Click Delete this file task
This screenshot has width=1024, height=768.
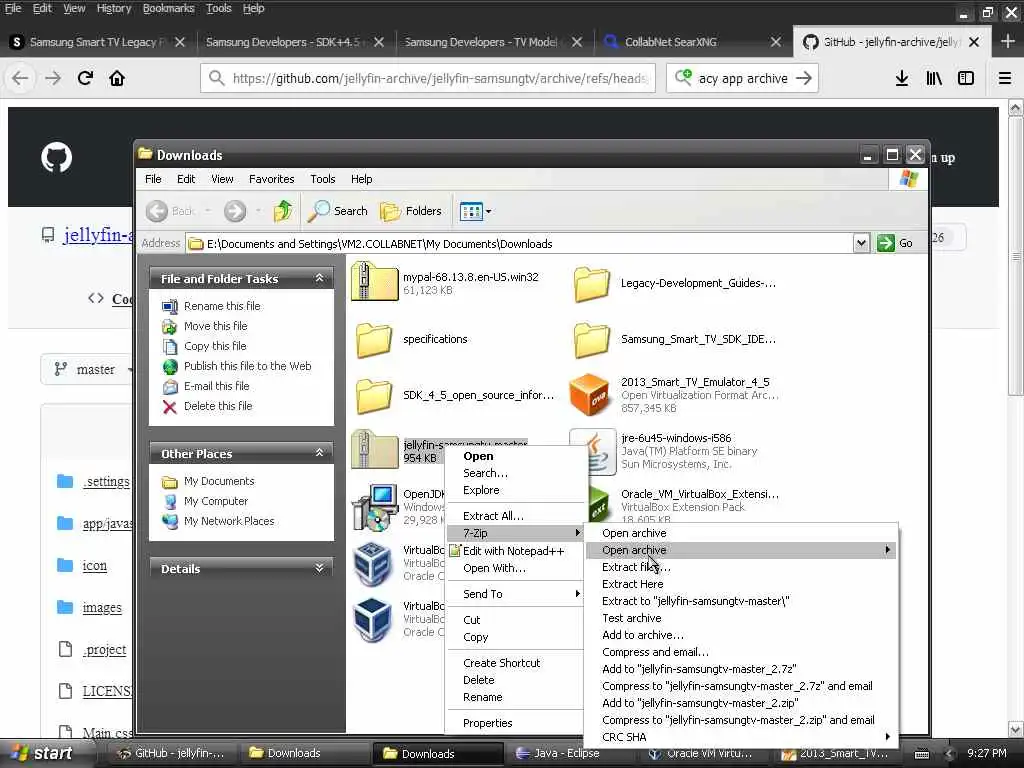coord(217,406)
